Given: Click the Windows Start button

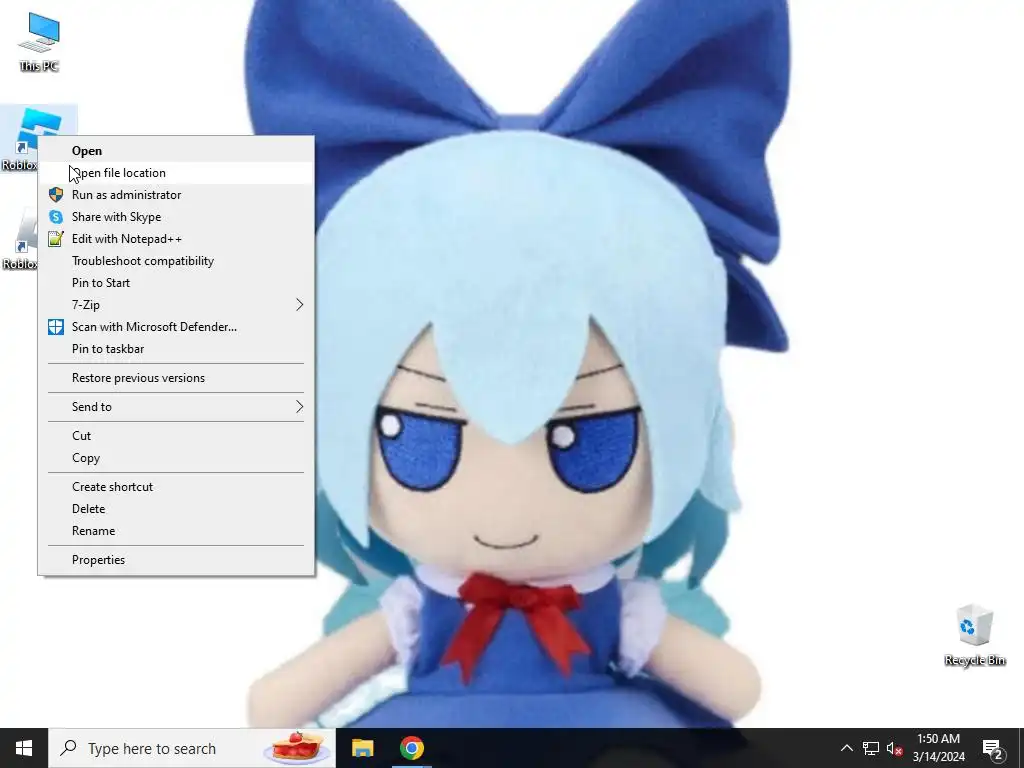Looking at the screenshot, I should pyautogui.click(x=24, y=748).
